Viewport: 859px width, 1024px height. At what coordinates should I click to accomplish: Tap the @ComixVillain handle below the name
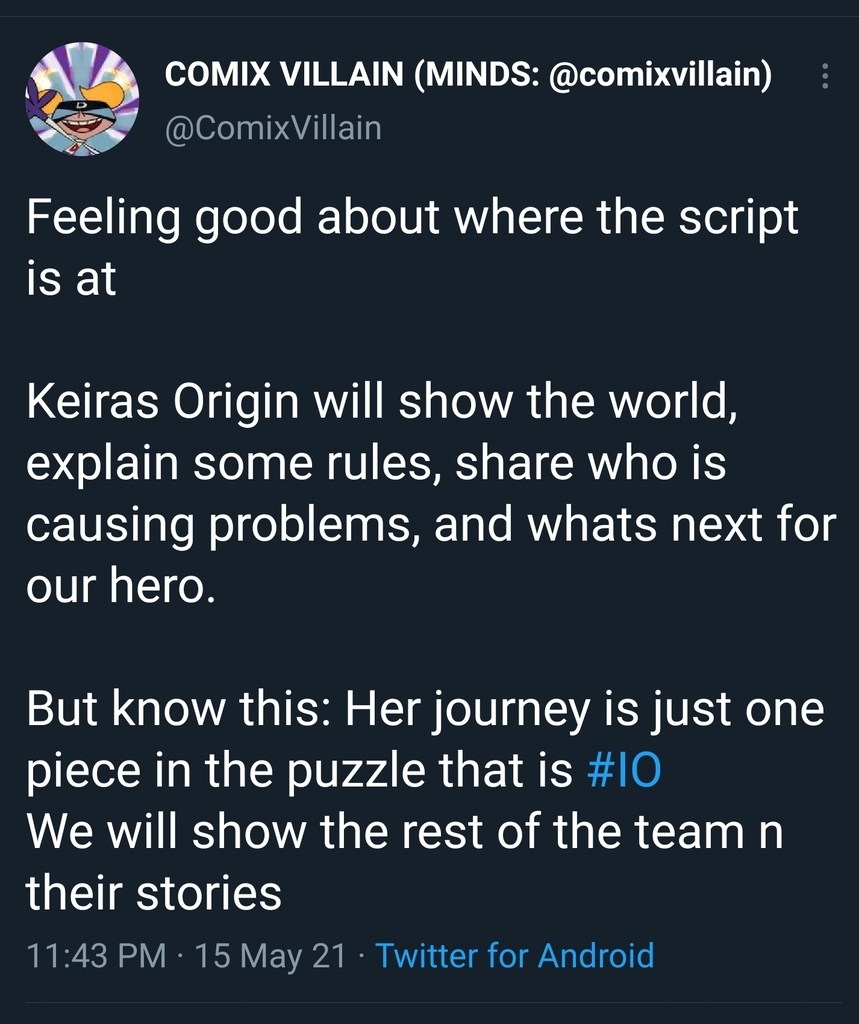271,128
